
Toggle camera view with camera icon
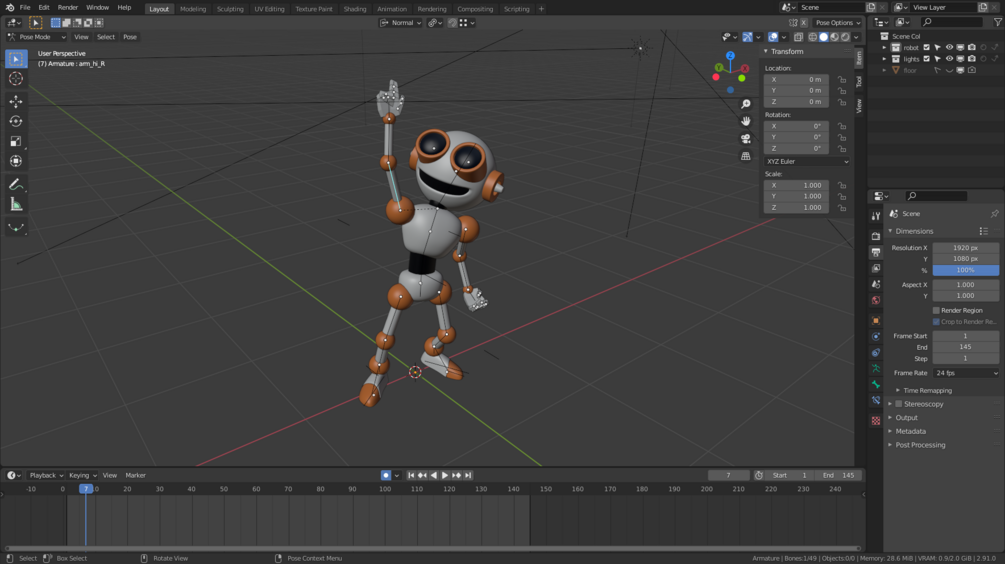pyautogui.click(x=745, y=138)
